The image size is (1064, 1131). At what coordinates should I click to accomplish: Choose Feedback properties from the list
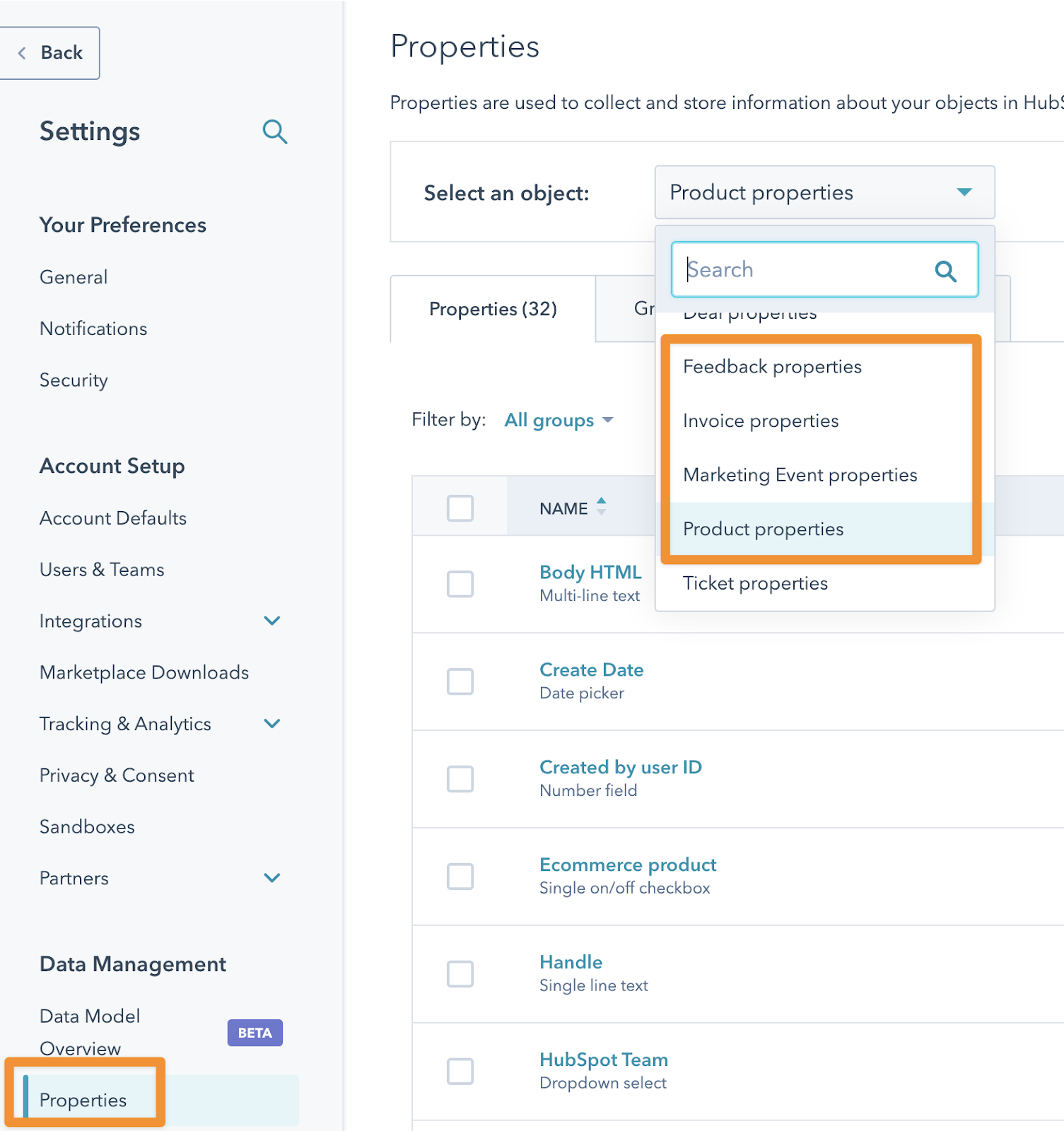772,367
